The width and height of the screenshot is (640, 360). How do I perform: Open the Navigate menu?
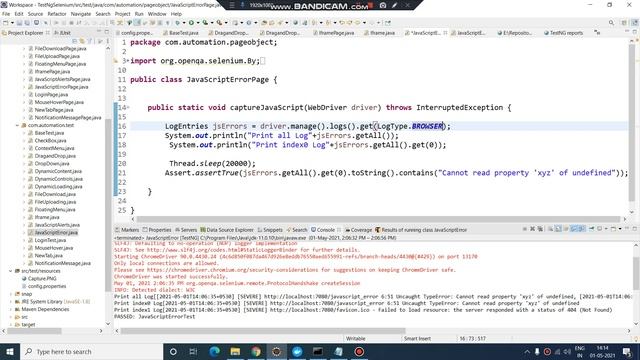81,14
